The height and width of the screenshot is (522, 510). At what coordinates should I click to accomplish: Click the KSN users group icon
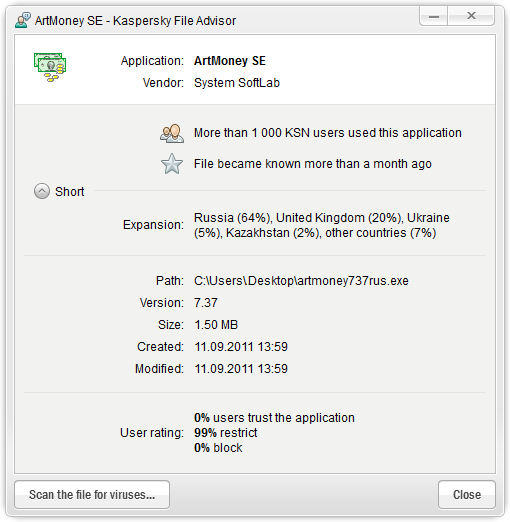[172, 134]
